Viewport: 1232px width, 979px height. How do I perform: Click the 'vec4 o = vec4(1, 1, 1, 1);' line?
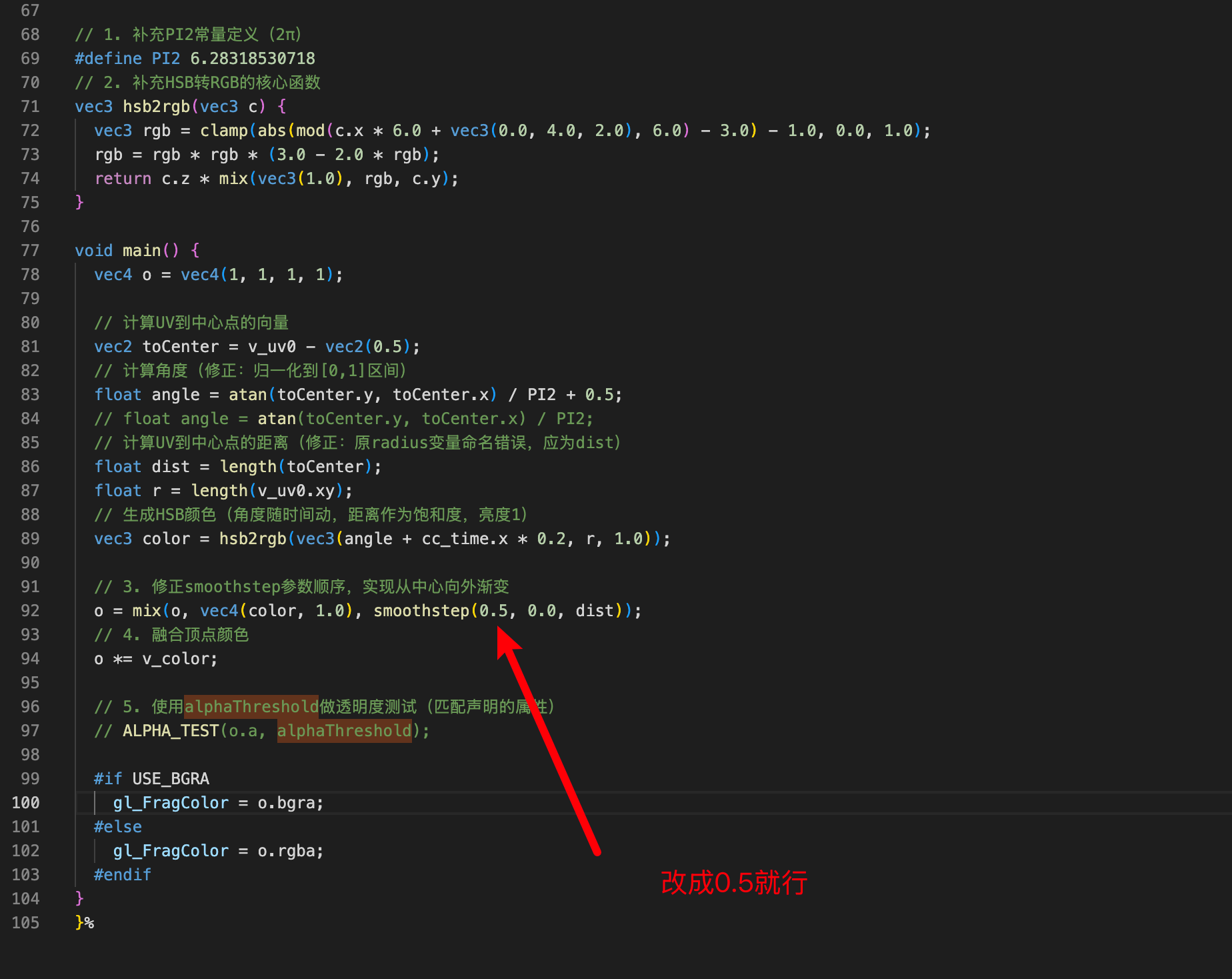tap(219, 274)
